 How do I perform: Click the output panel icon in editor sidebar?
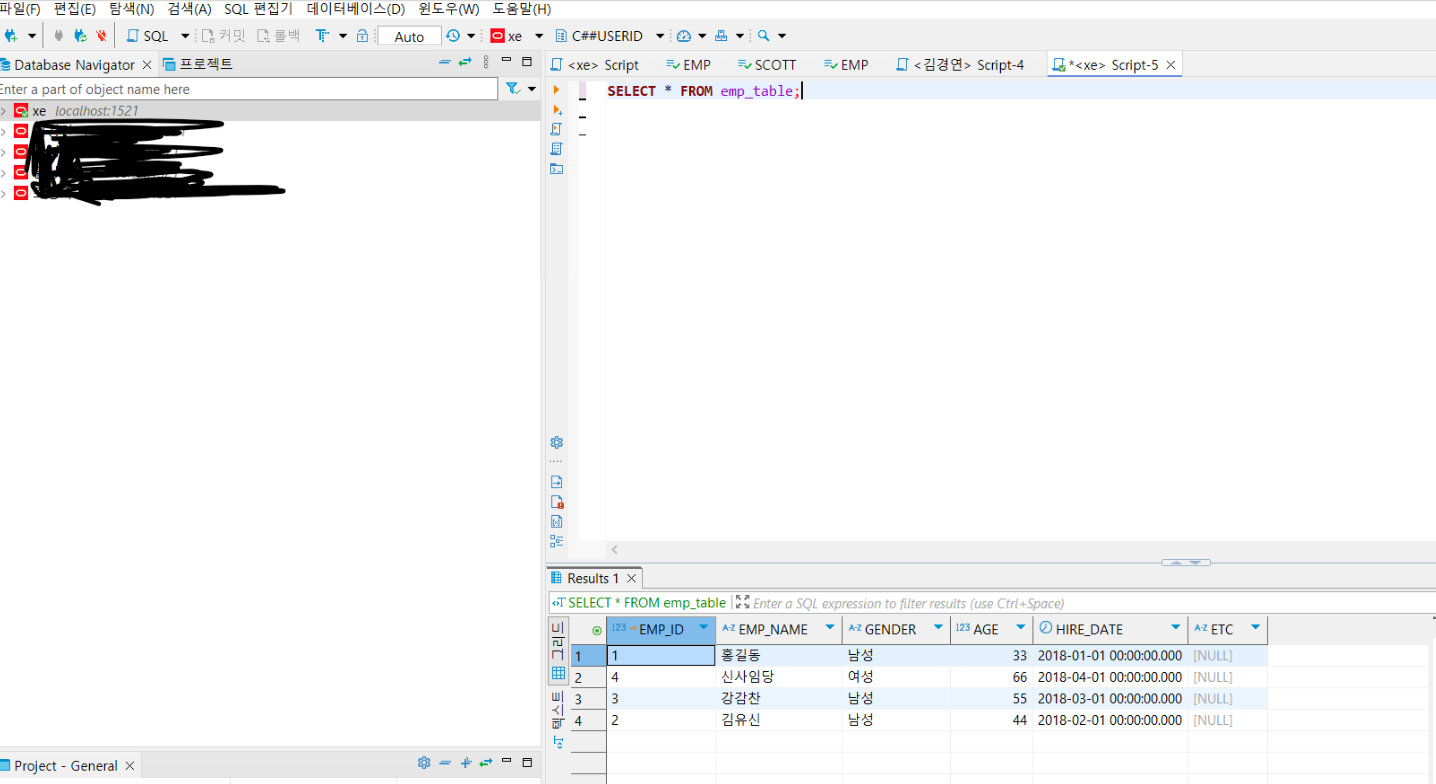click(x=557, y=482)
